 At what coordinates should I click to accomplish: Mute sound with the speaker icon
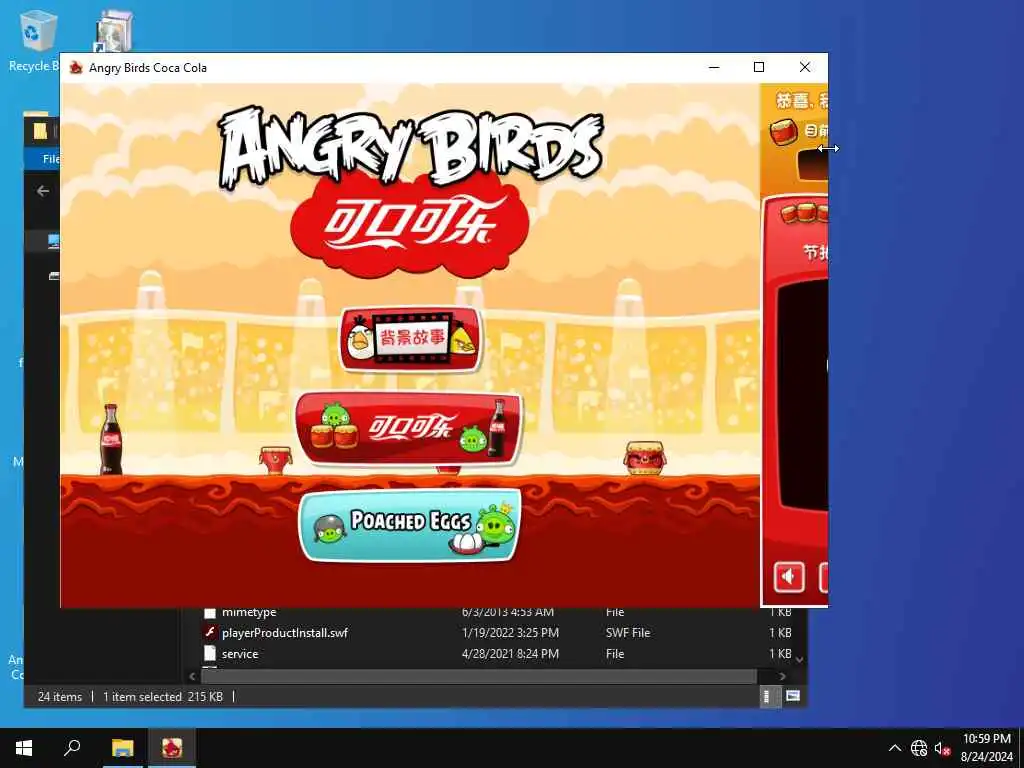pos(789,577)
